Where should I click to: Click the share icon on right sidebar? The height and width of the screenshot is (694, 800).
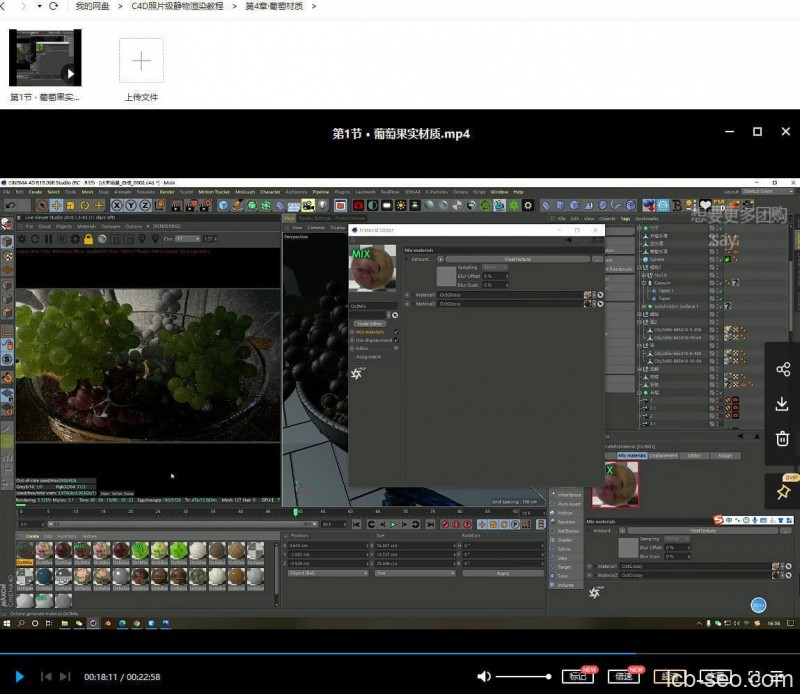782,369
